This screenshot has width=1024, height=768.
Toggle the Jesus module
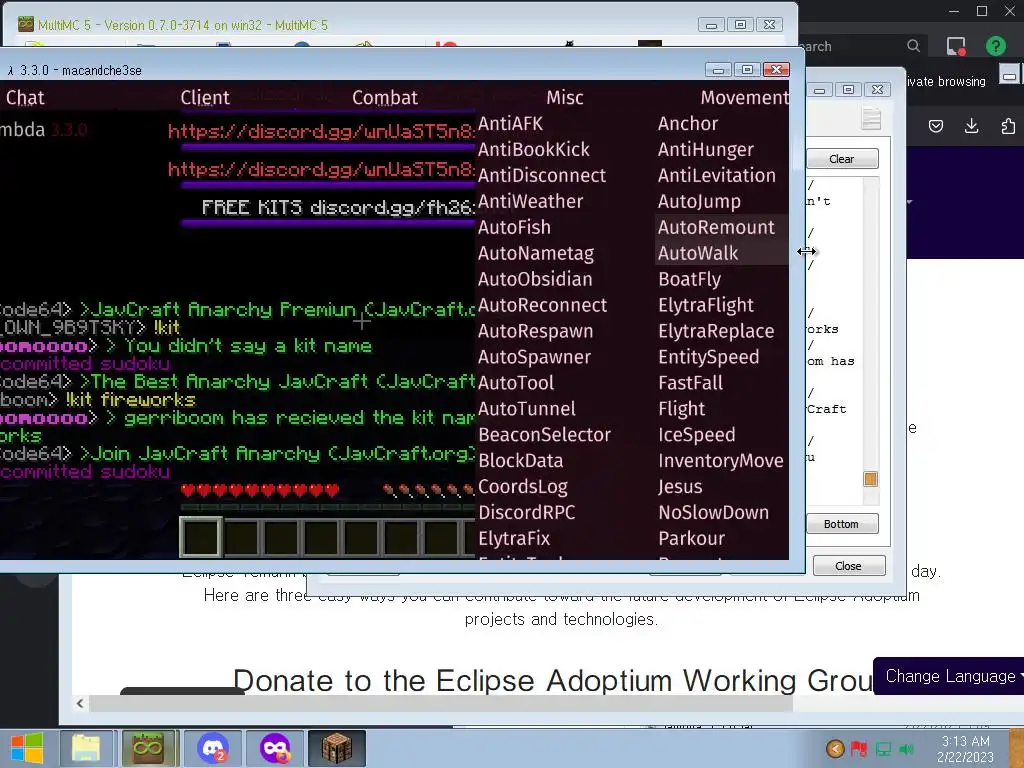point(680,487)
